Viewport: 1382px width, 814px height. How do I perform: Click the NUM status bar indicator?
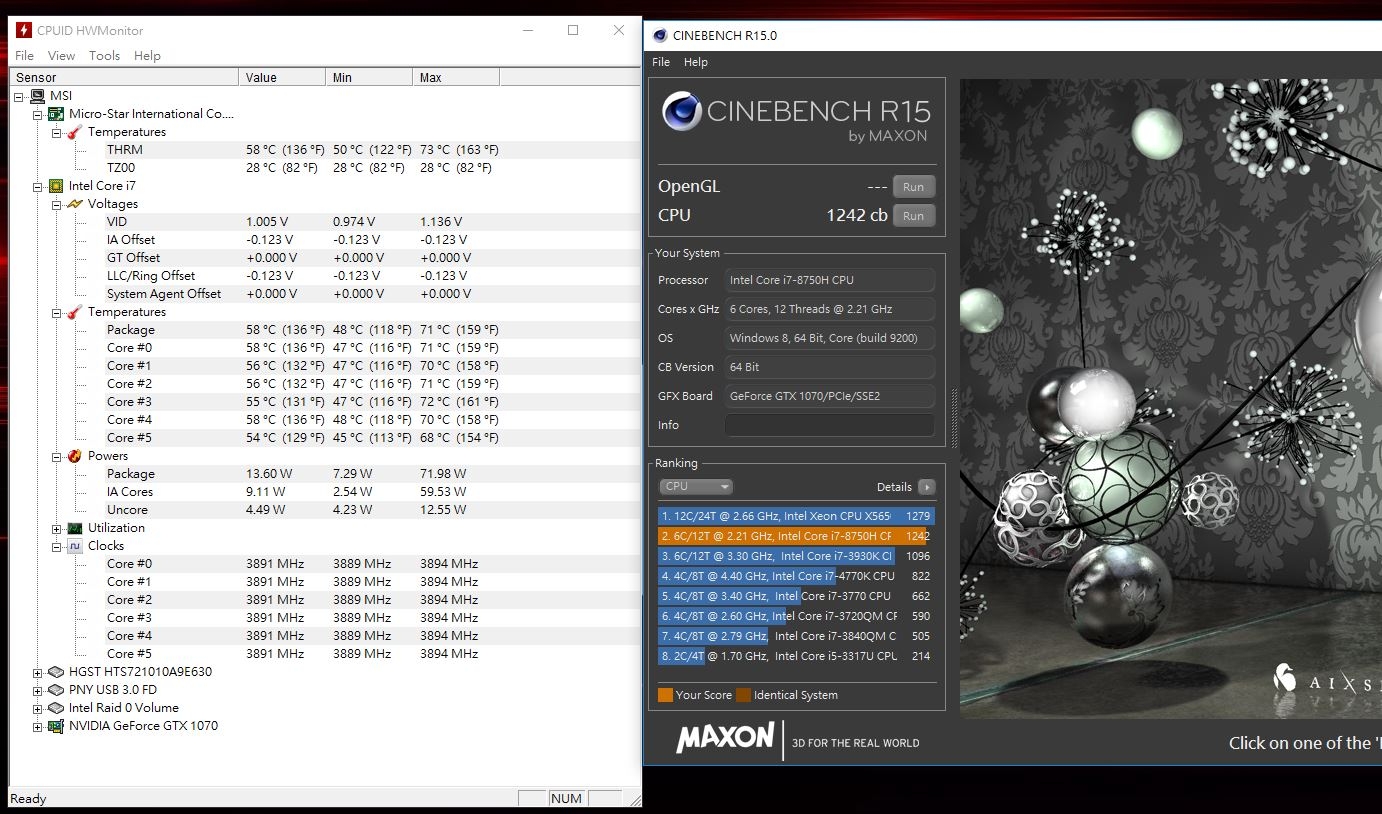click(566, 798)
